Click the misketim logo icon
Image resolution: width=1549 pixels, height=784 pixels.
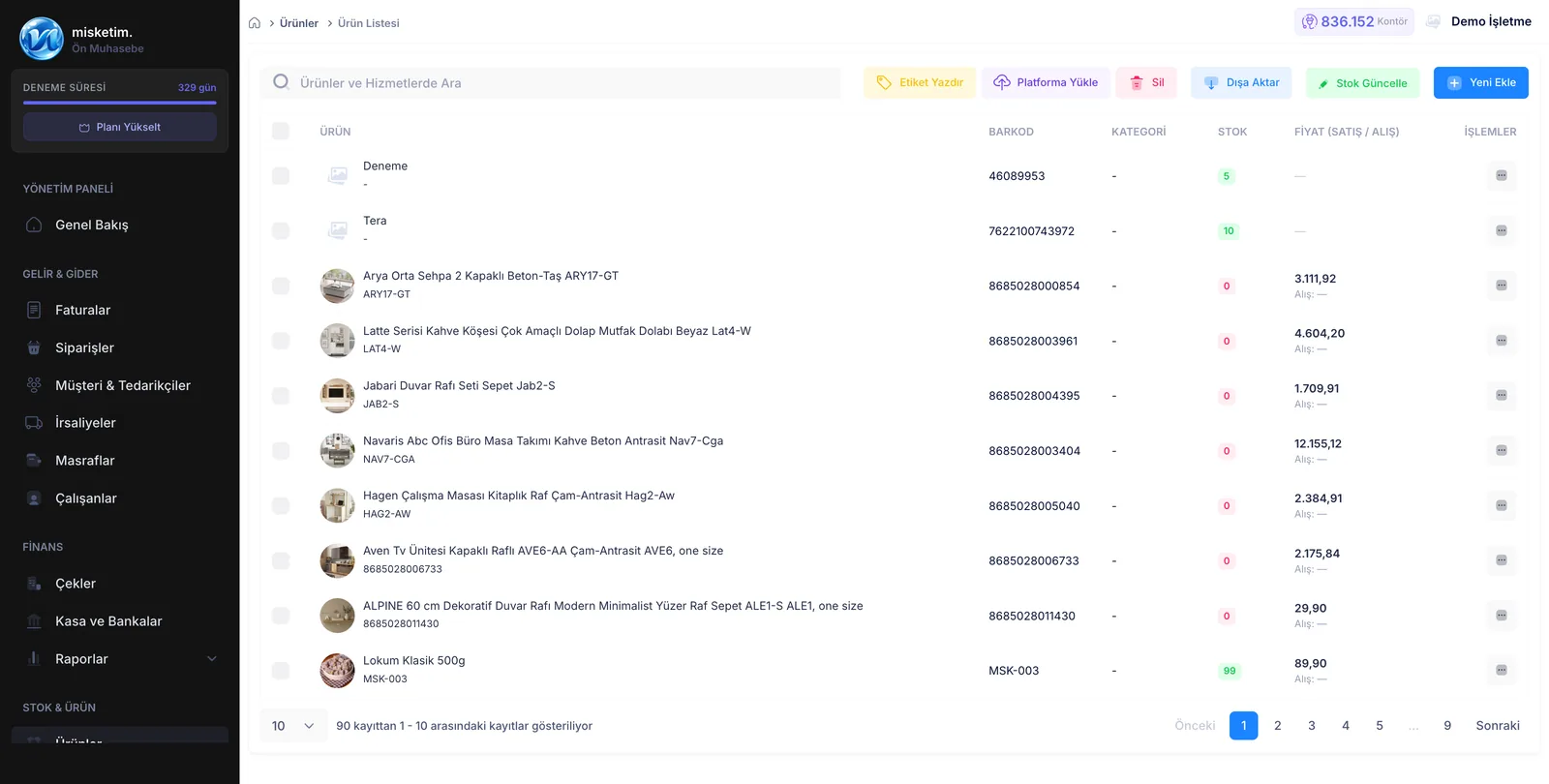point(42,39)
